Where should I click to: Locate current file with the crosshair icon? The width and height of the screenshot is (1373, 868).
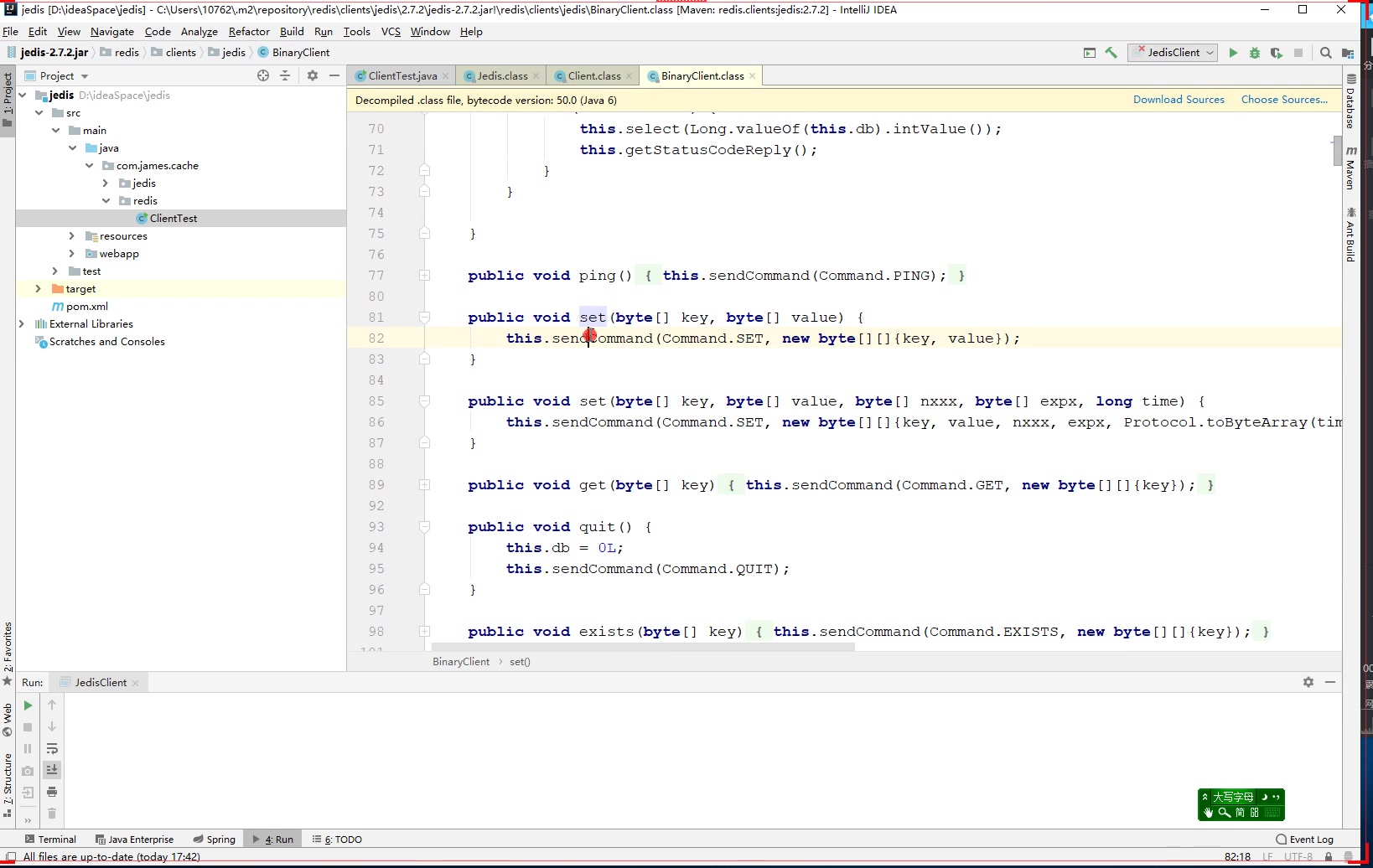263,75
